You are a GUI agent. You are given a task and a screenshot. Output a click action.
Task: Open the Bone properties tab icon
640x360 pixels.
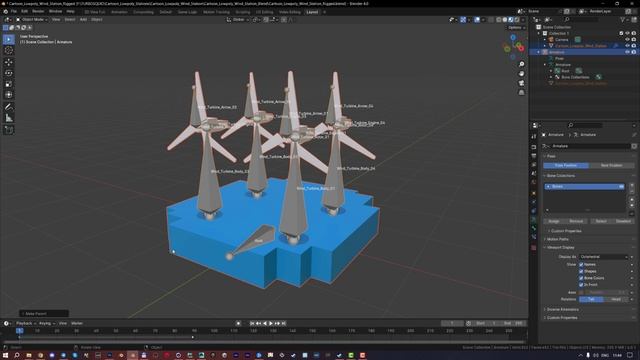(534, 229)
